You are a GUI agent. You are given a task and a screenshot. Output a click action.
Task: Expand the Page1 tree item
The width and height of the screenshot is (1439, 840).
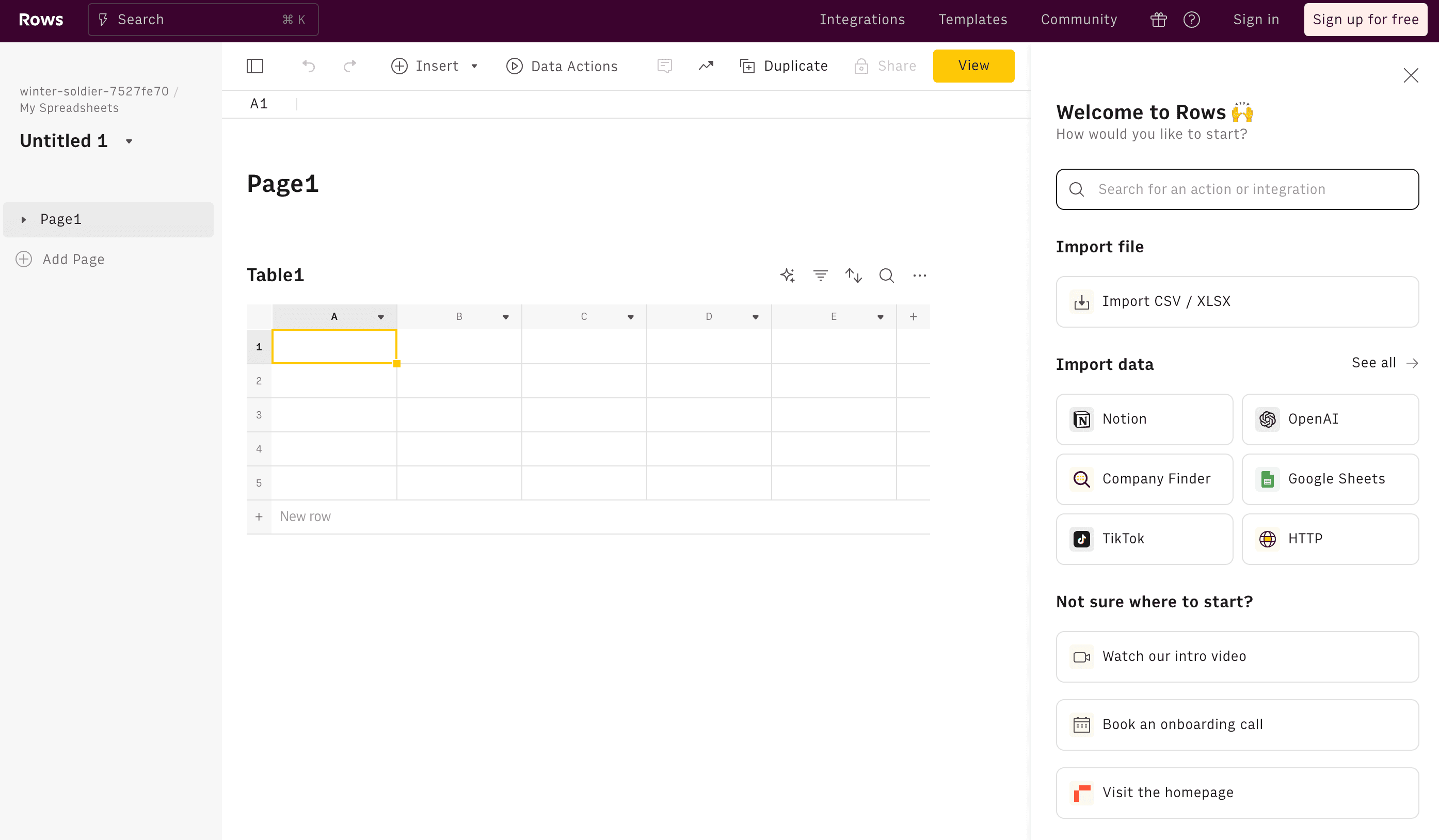[23, 219]
